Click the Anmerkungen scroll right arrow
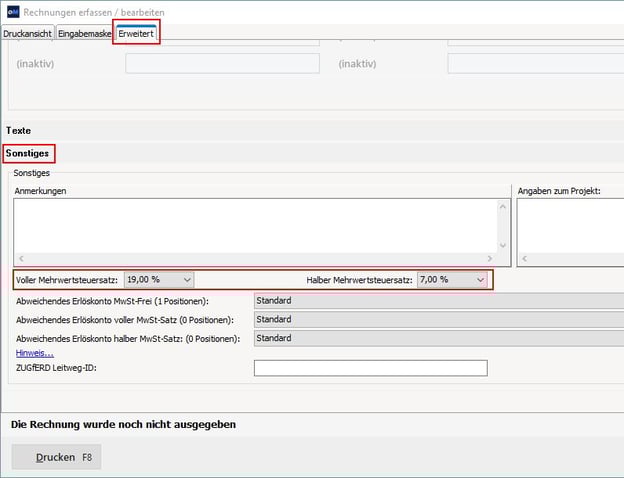Screen dimensions: 624x478 tap(489, 258)
